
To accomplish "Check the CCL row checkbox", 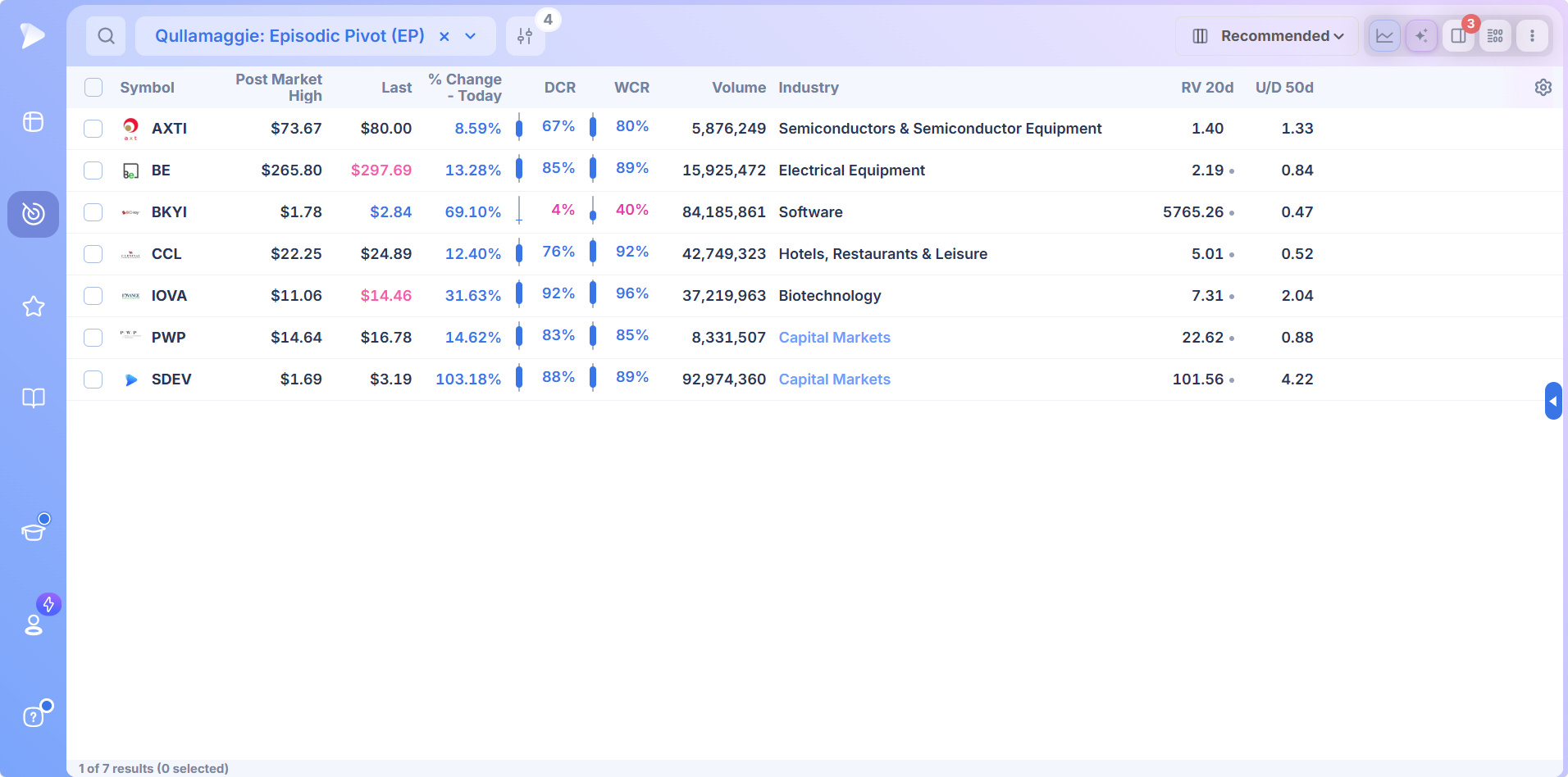I will point(93,254).
